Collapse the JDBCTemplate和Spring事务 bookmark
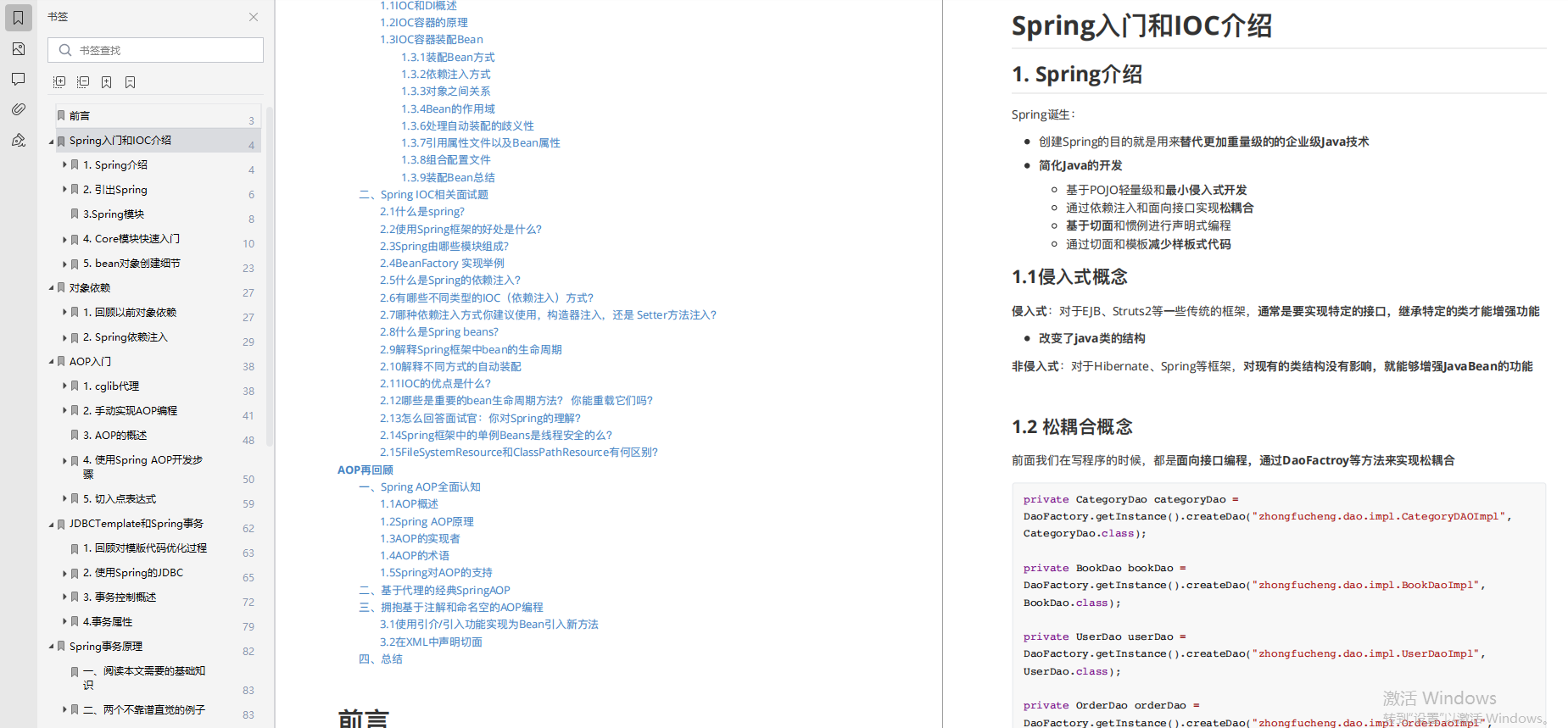 click(51, 525)
